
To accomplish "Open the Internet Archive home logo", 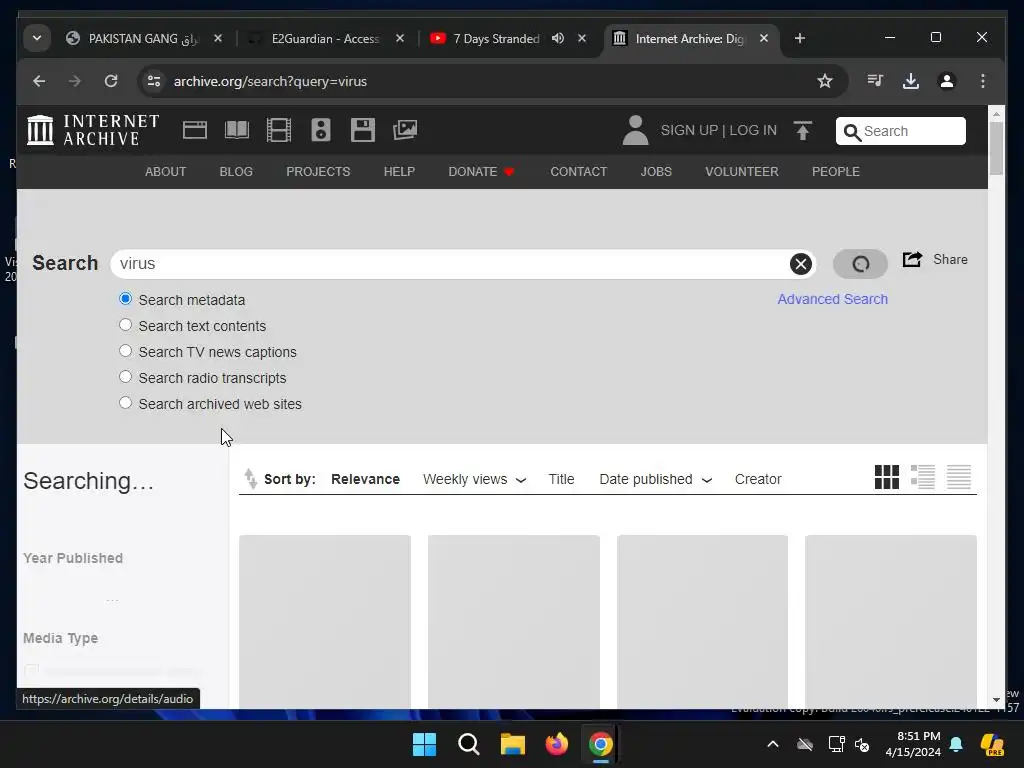I will [93, 130].
